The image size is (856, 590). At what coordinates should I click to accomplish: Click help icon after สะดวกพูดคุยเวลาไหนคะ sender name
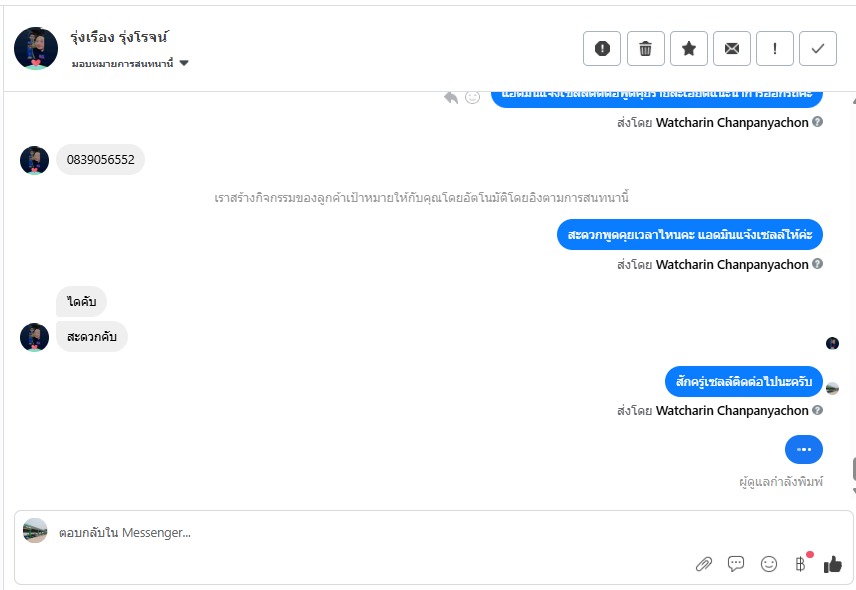tap(818, 265)
